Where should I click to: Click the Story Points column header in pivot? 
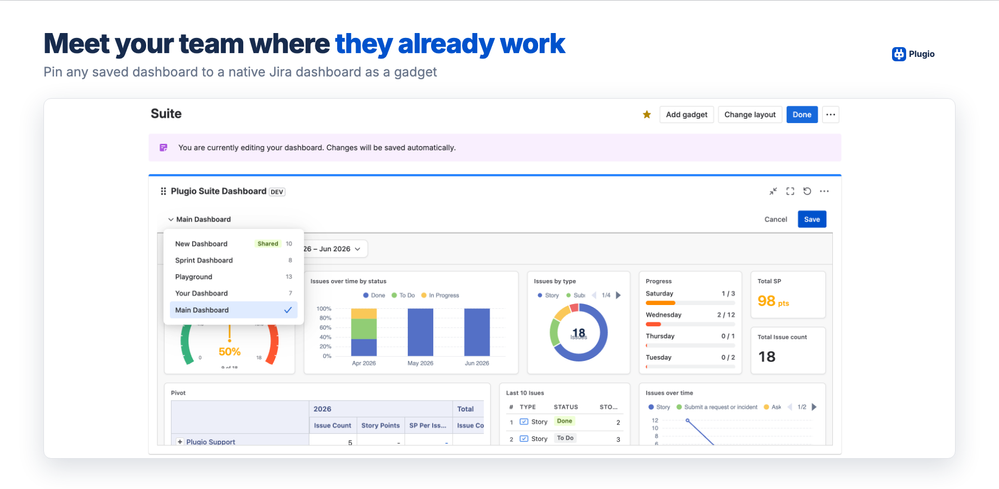[x=380, y=425]
